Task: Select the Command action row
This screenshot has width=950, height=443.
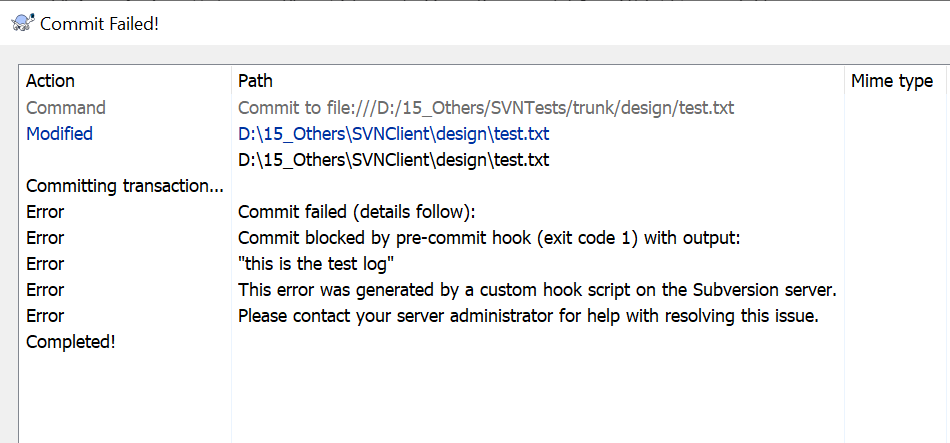Action: 66,107
